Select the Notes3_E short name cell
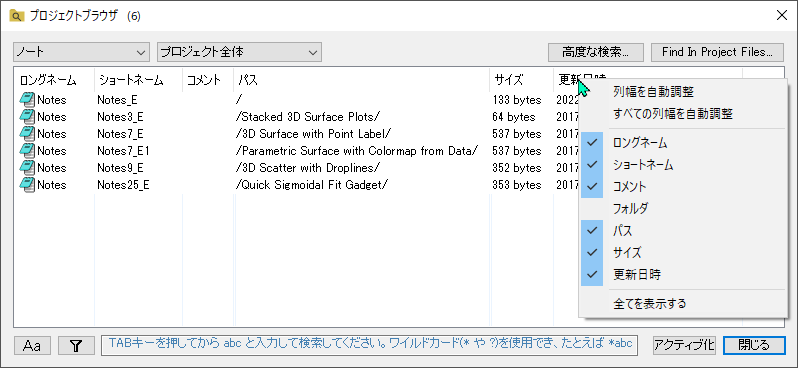This screenshot has height=368, width=798. tap(121, 117)
